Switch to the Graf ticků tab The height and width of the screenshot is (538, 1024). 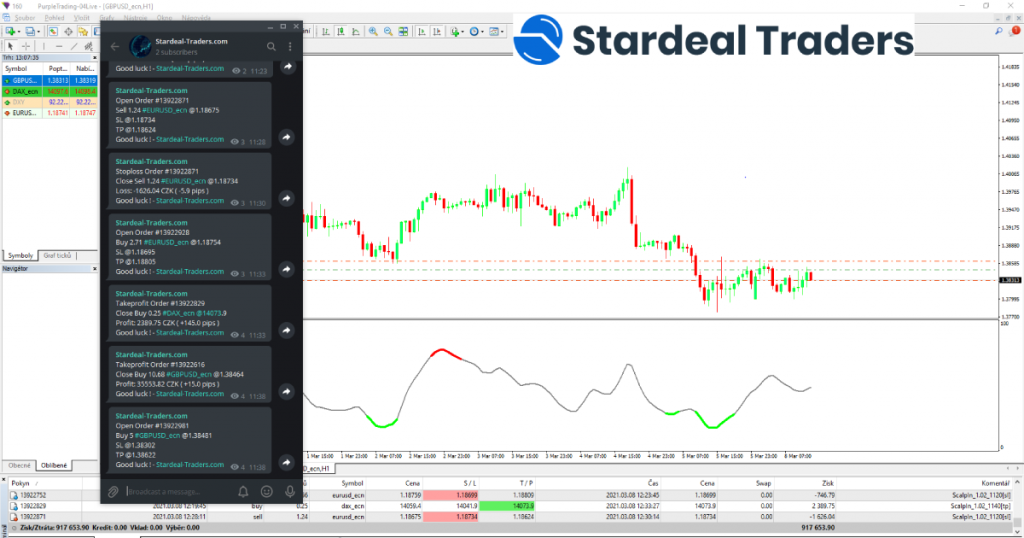(x=57, y=256)
